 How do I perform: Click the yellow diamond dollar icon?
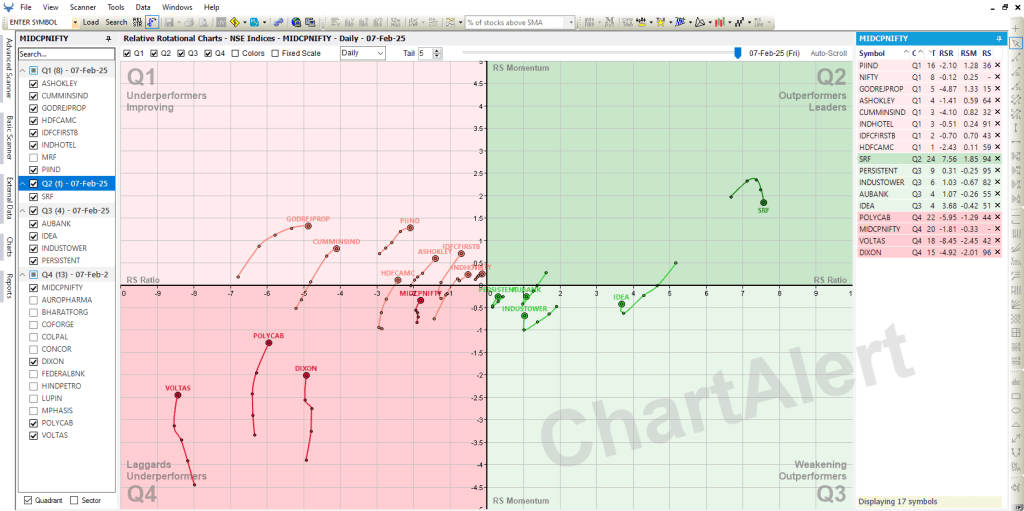235,21
